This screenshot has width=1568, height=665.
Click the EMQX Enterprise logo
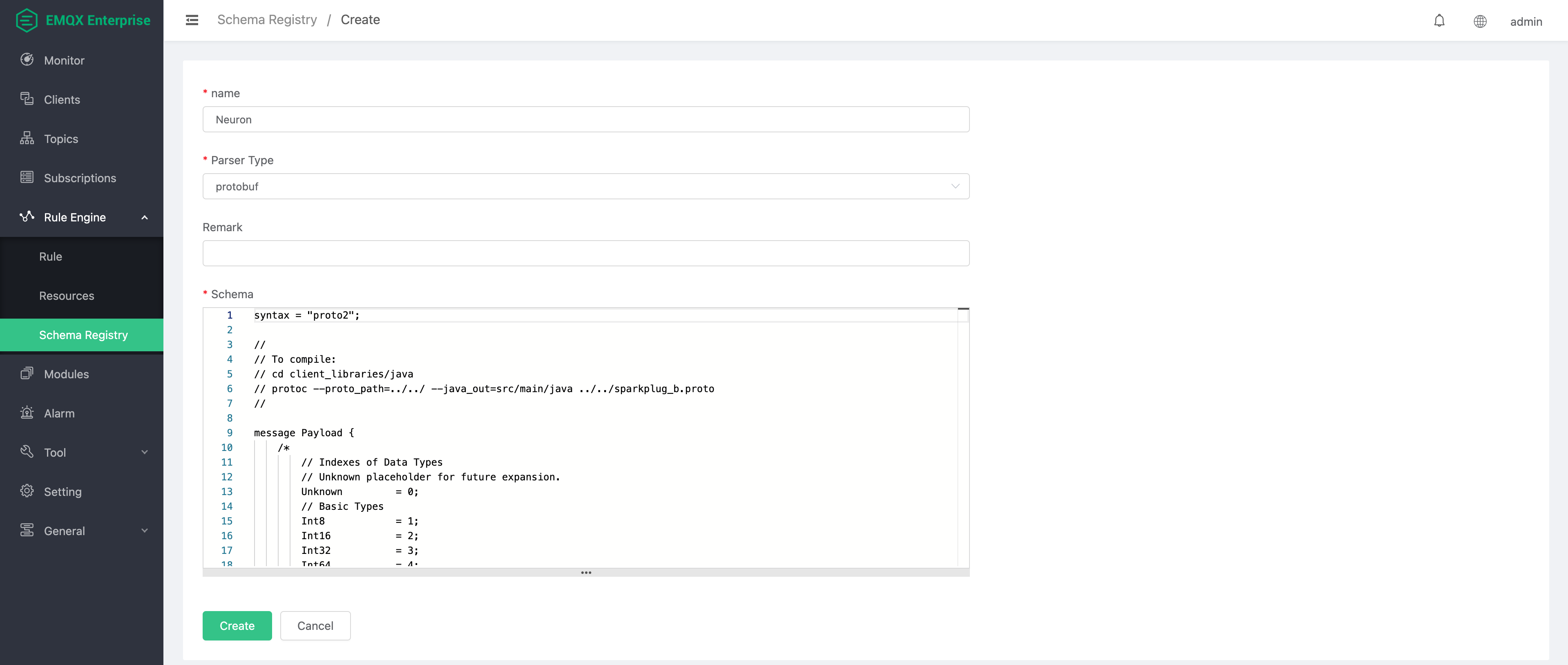click(82, 20)
